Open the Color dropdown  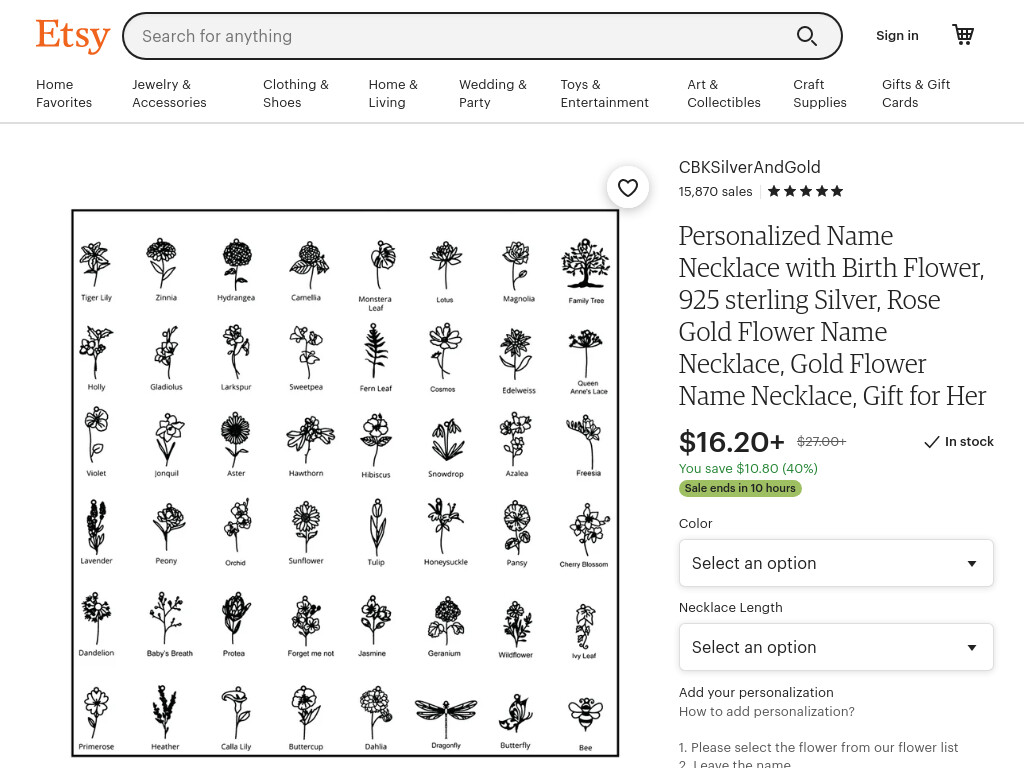(836, 563)
